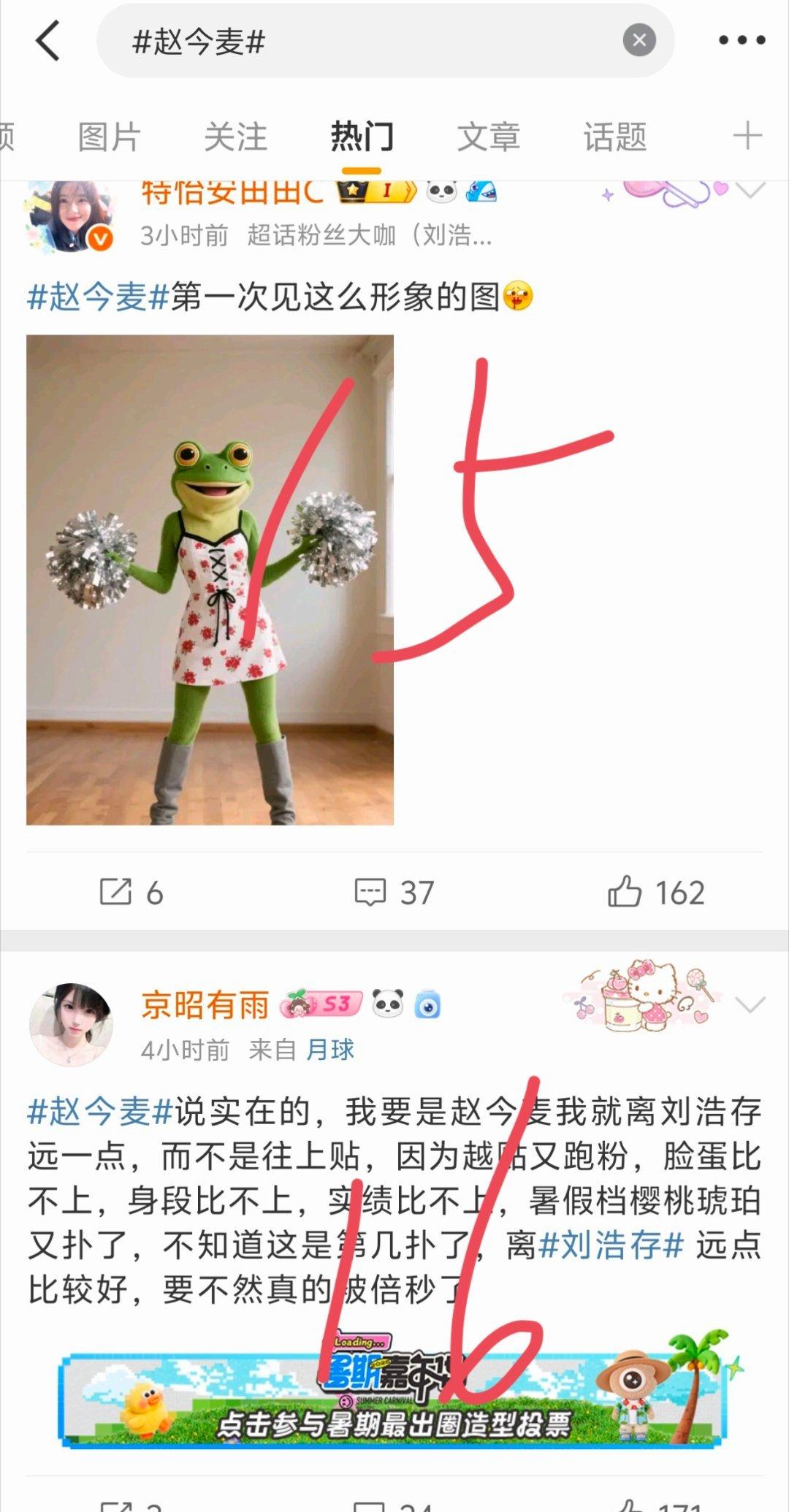Open the three-dot more options menu
789x1512 pixels.
coord(742,40)
